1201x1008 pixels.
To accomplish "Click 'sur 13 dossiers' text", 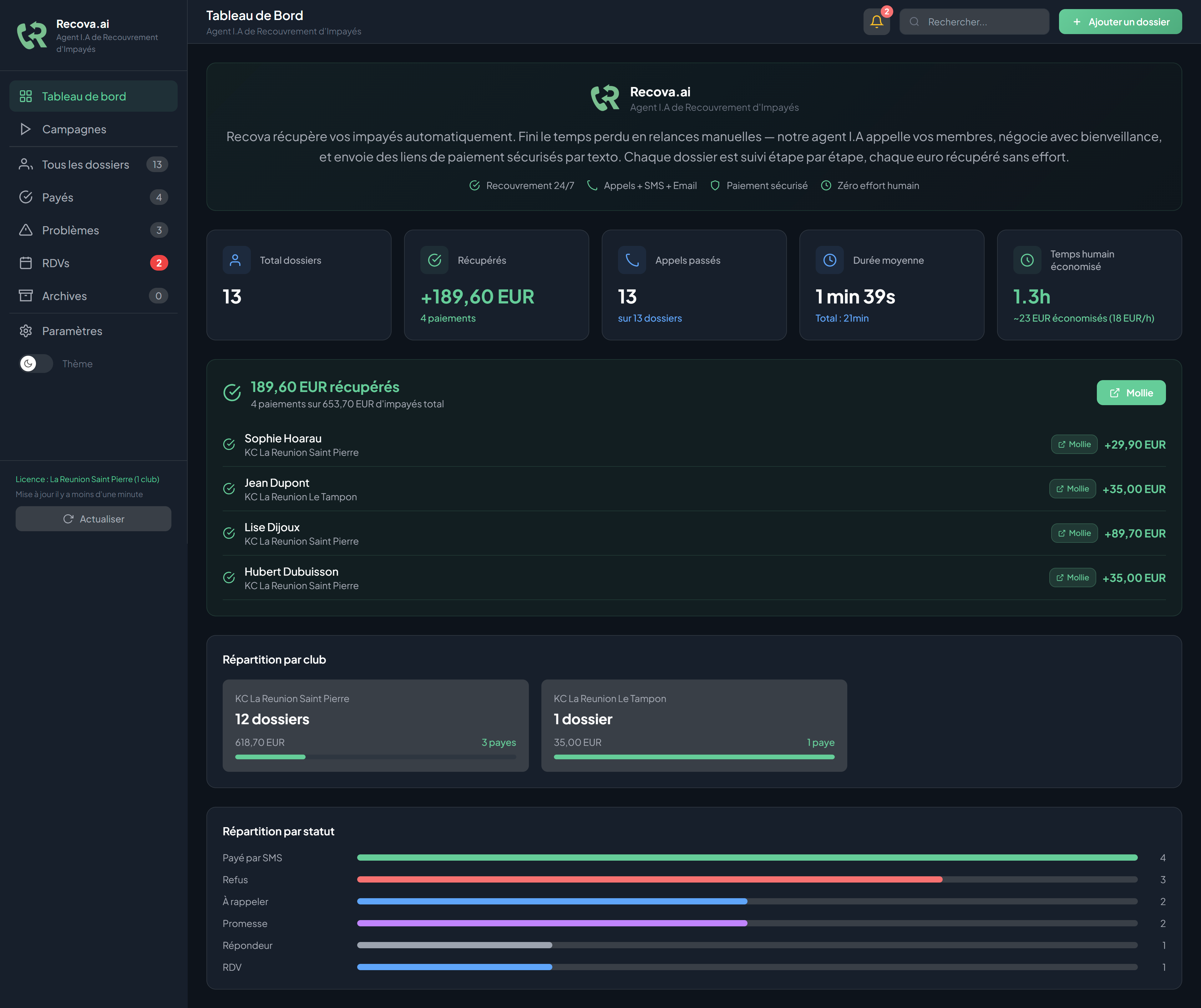I will click(650, 318).
